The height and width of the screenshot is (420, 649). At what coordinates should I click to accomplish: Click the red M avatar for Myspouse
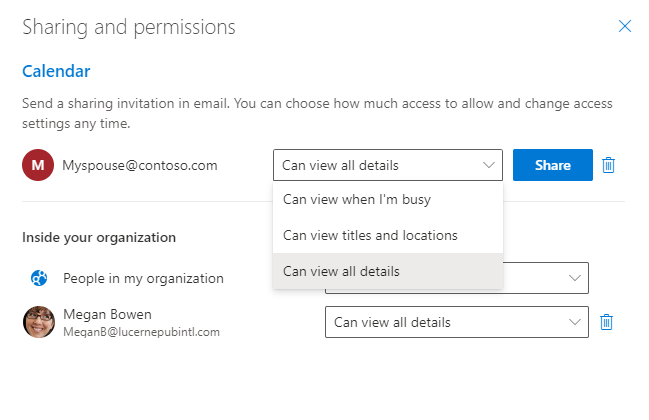coord(38,165)
